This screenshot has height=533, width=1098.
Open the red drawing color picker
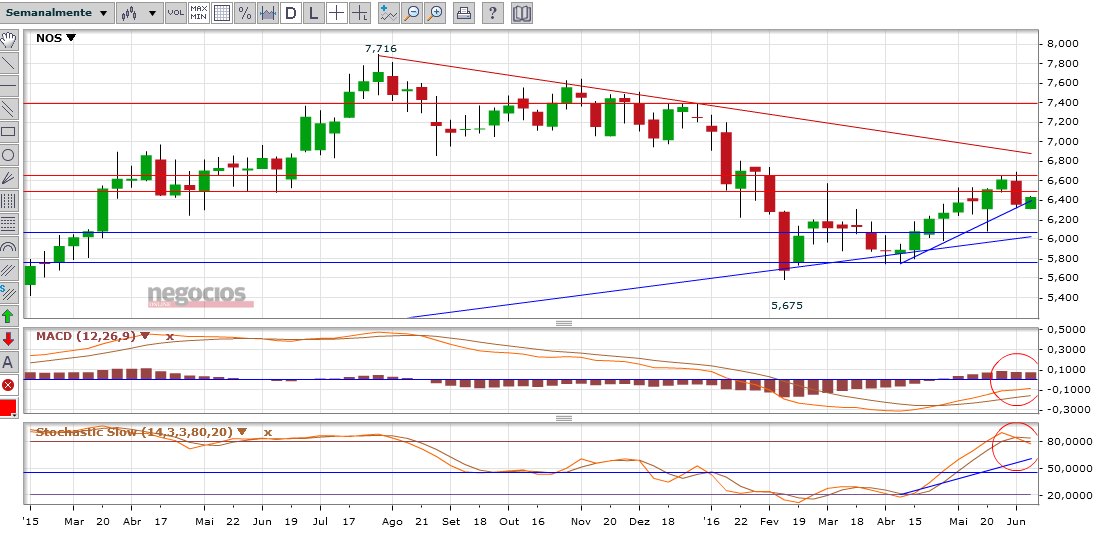point(8,408)
